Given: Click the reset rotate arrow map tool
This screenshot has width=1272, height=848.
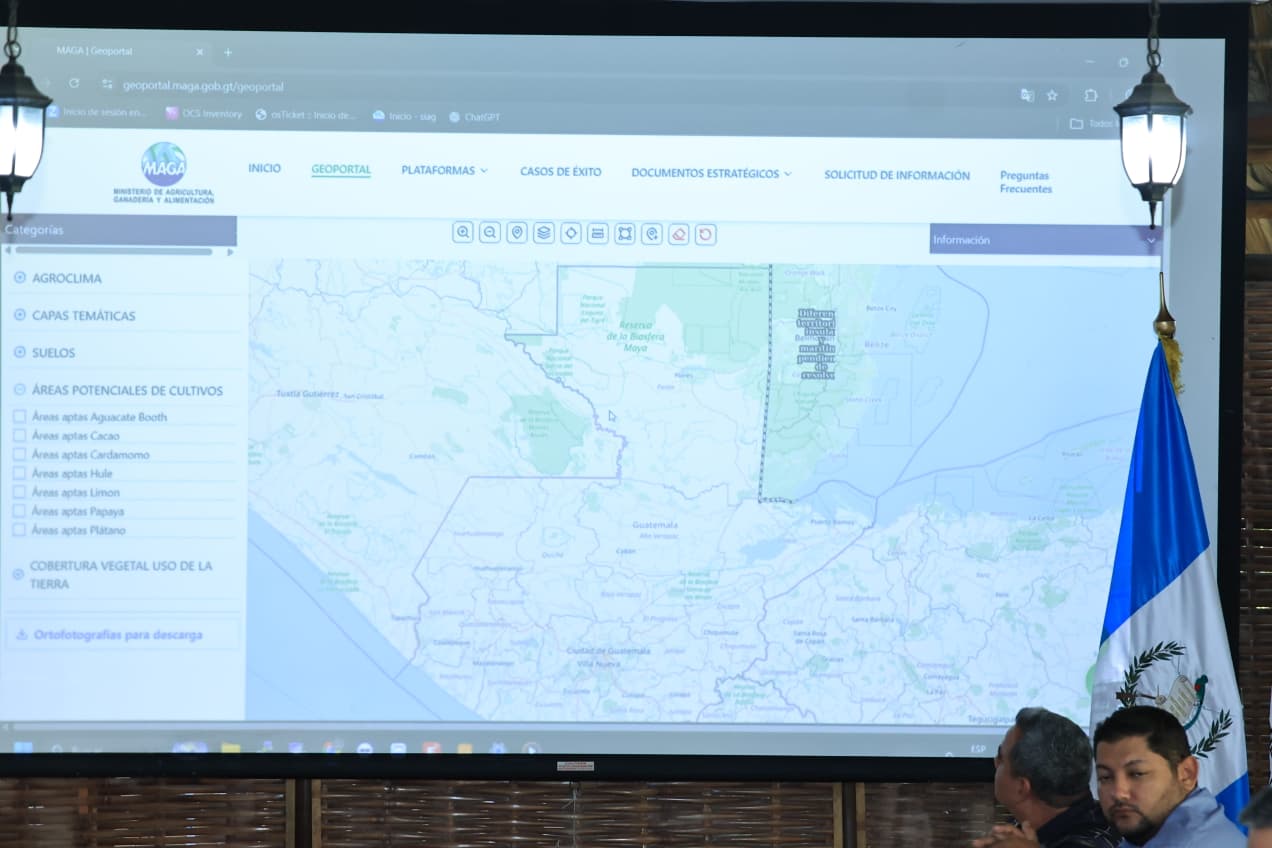Looking at the screenshot, I should pos(706,234).
